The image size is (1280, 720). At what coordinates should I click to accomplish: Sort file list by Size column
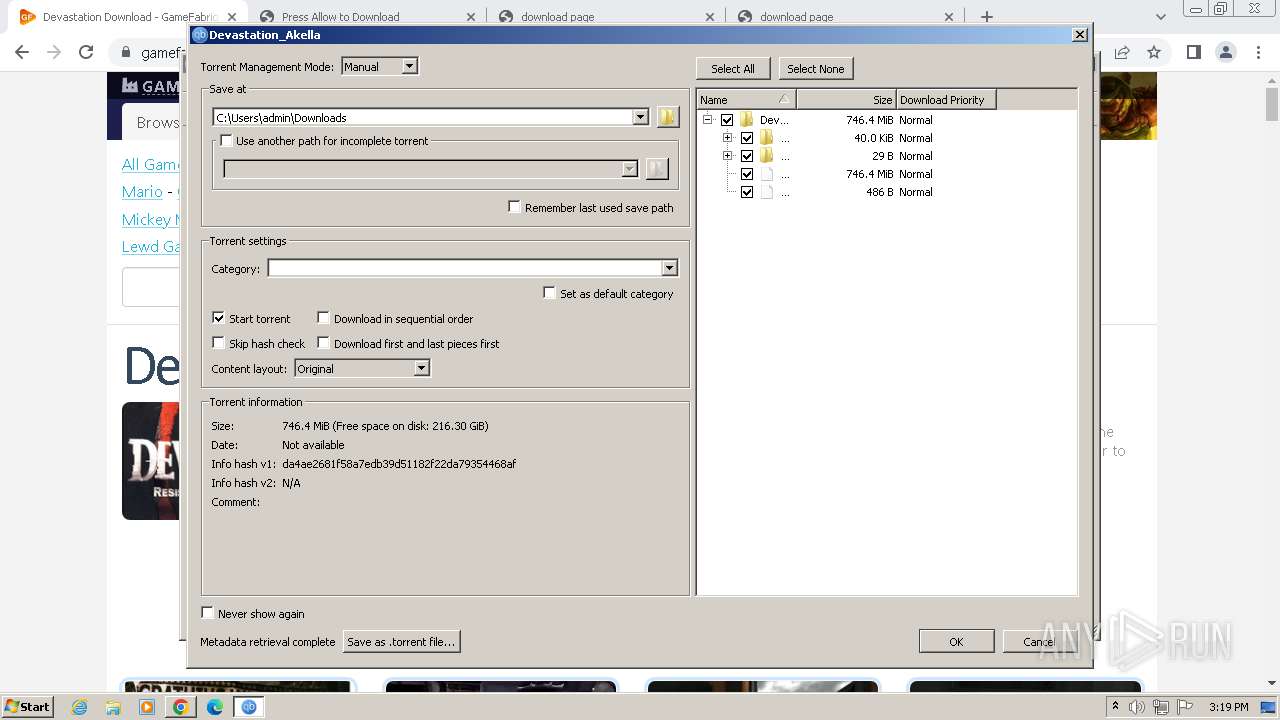(x=846, y=99)
